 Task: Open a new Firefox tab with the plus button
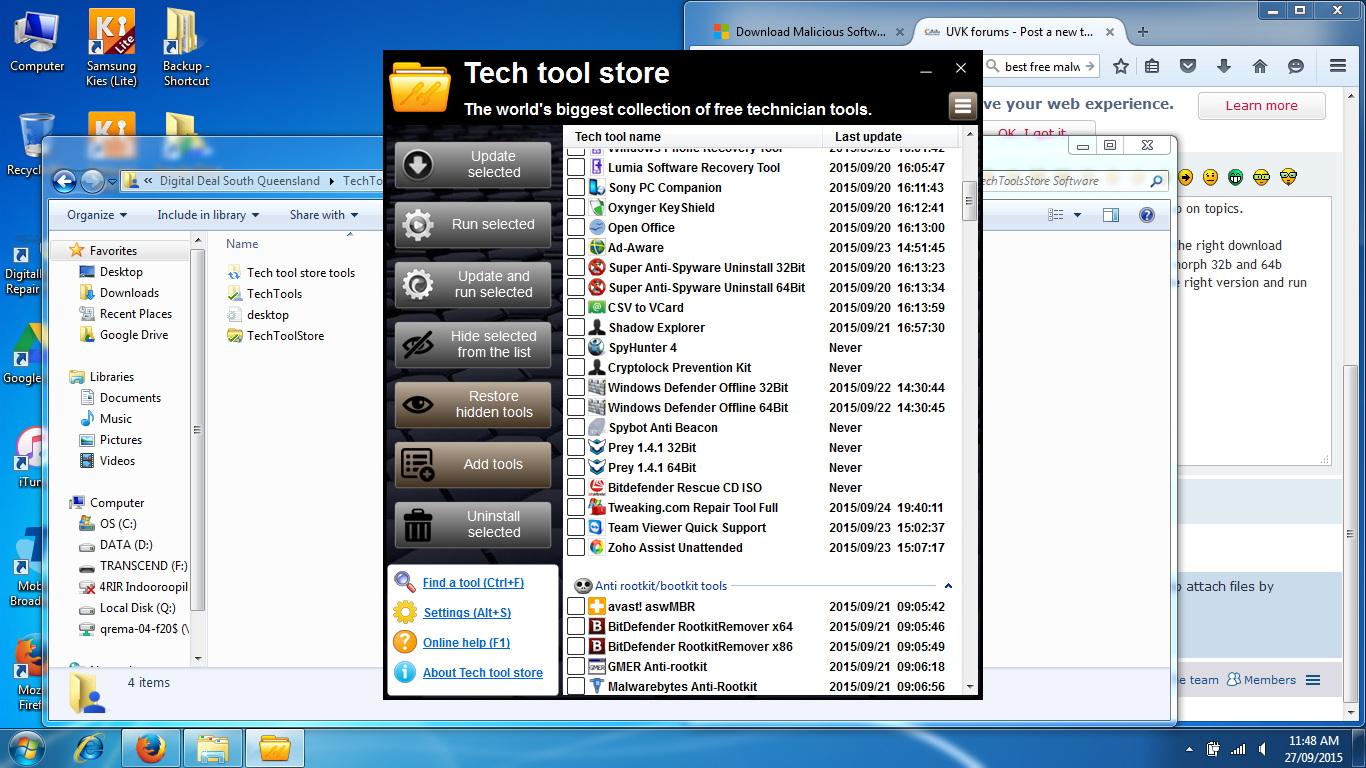tap(1143, 31)
